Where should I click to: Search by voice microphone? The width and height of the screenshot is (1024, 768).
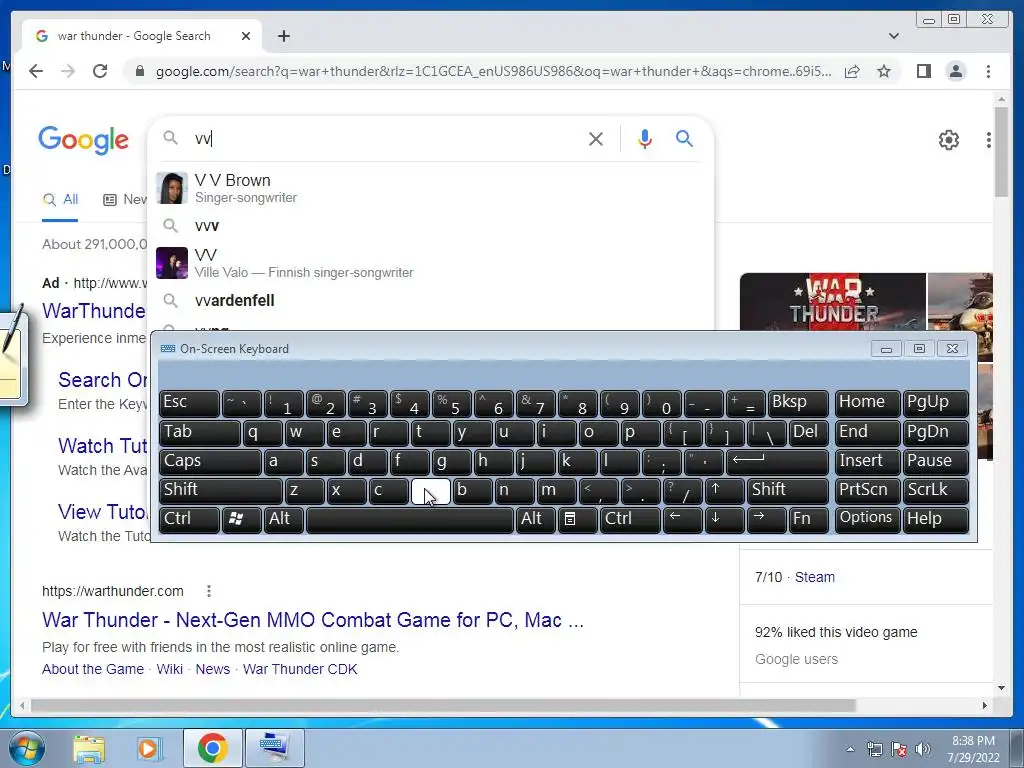pyautogui.click(x=645, y=138)
